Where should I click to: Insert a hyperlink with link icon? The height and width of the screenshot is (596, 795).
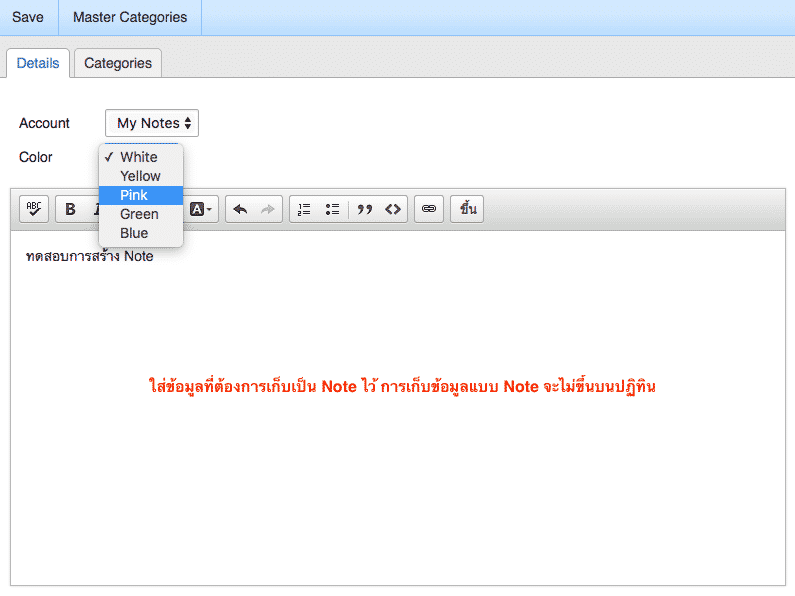[429, 209]
